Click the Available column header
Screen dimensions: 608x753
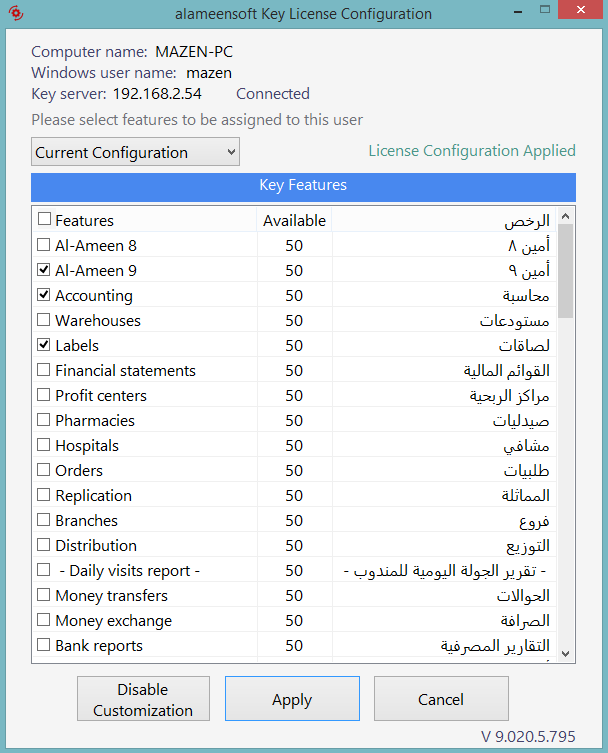click(x=294, y=220)
